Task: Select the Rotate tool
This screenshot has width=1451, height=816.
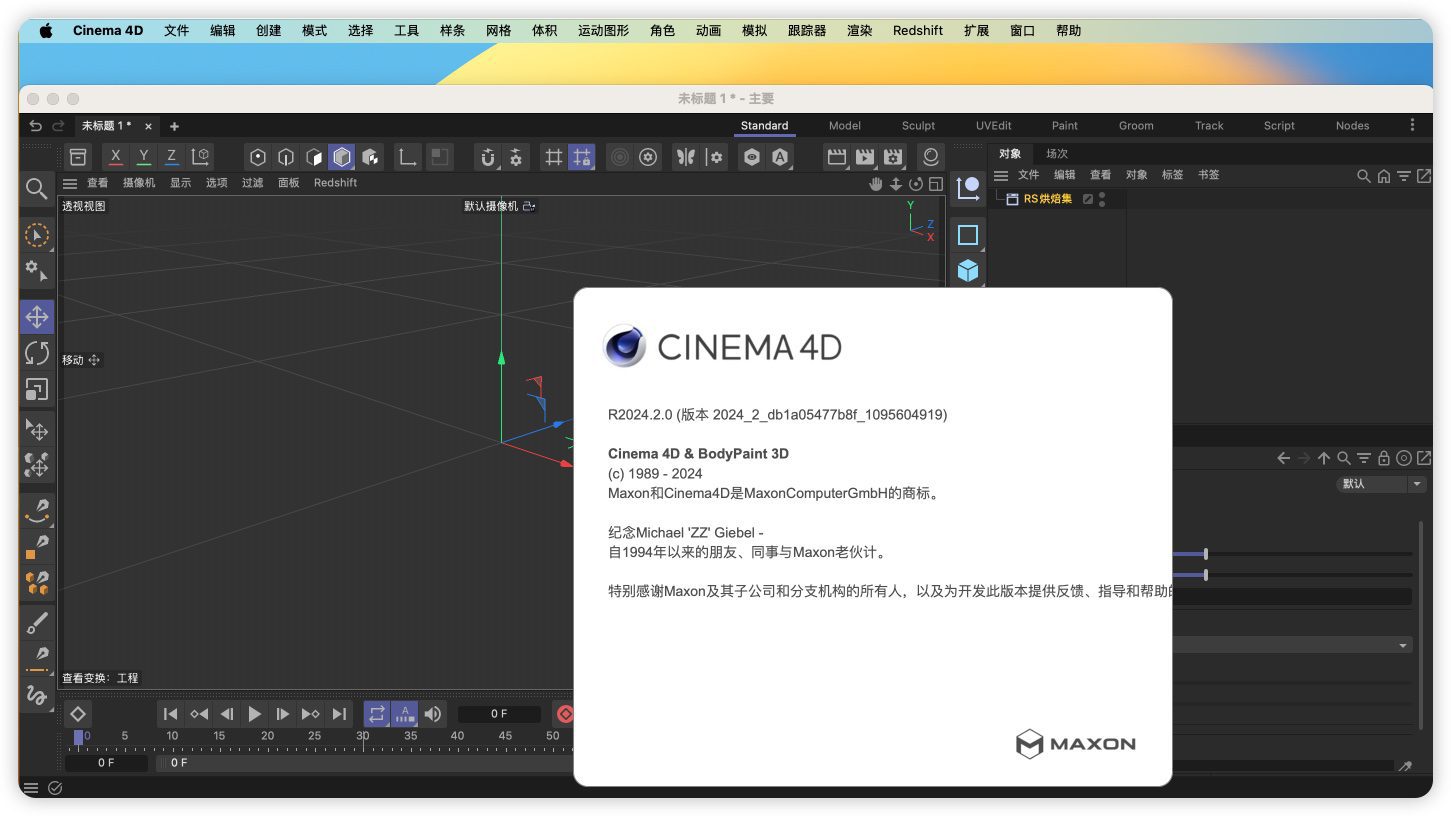Action: [x=37, y=353]
